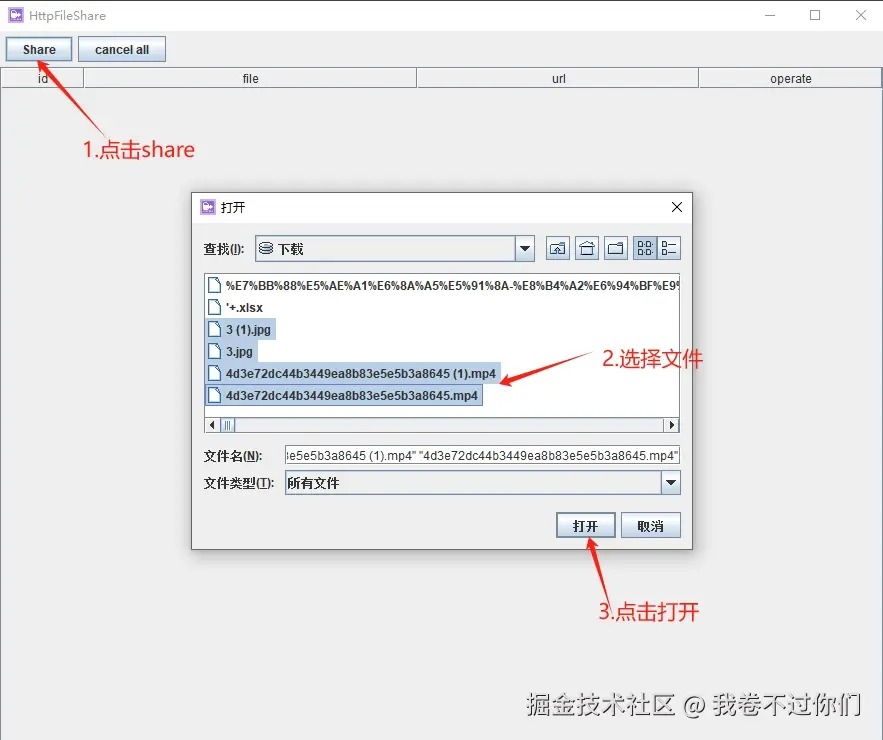Select the operate column header

coord(790,78)
